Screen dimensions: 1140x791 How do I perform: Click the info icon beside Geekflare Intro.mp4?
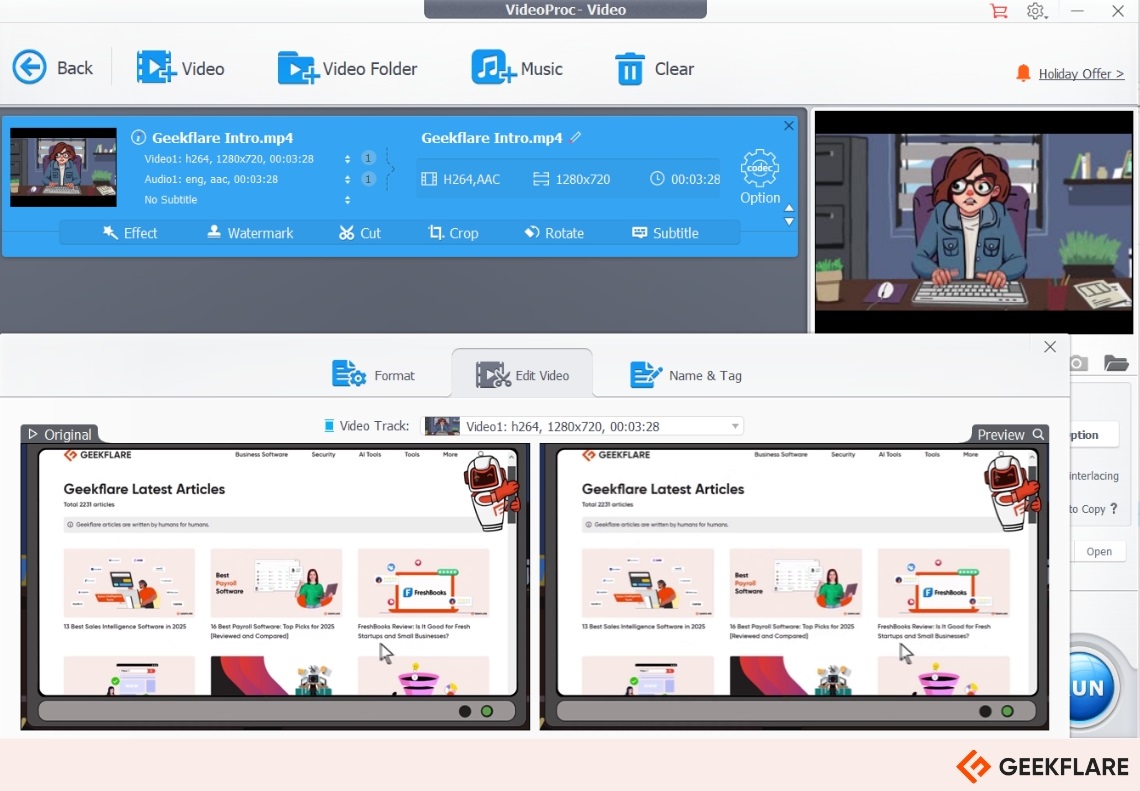pos(138,137)
